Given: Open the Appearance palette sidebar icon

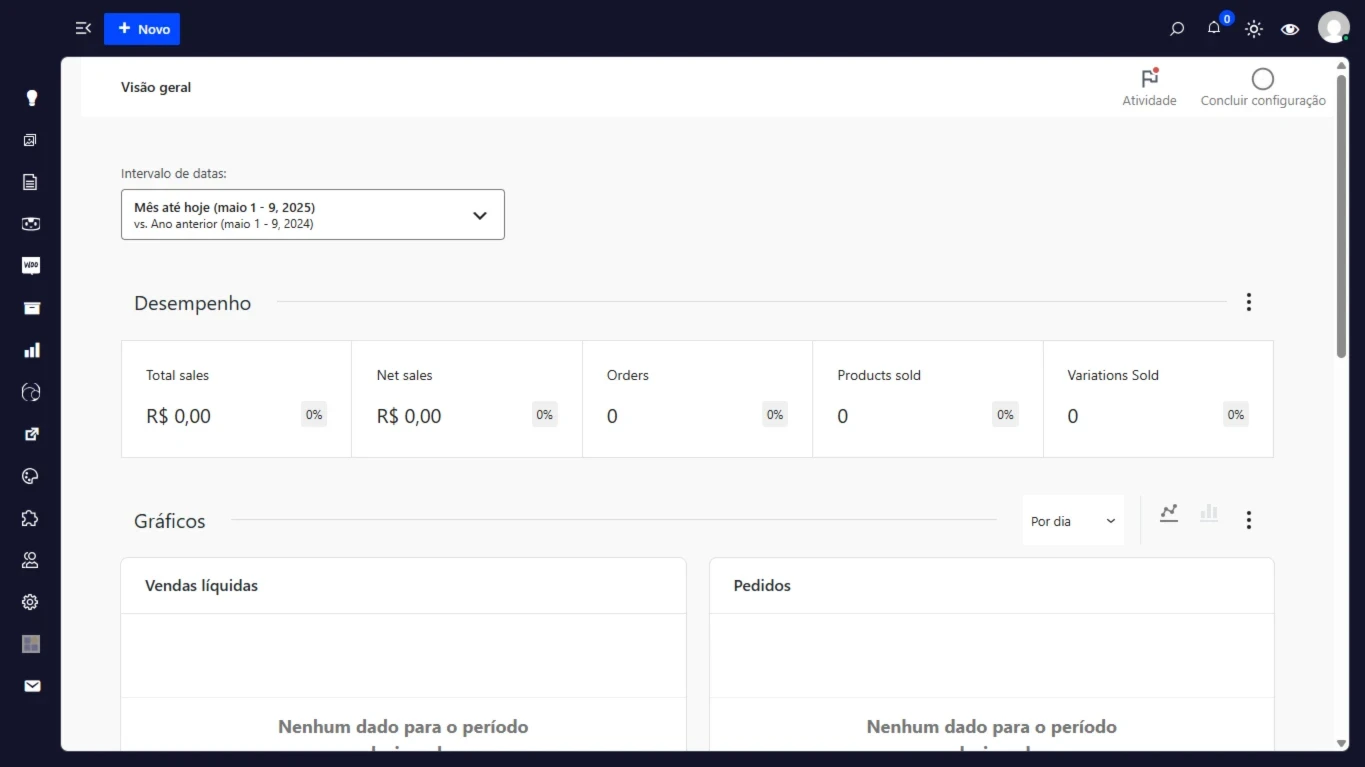Looking at the screenshot, I should pos(30,476).
